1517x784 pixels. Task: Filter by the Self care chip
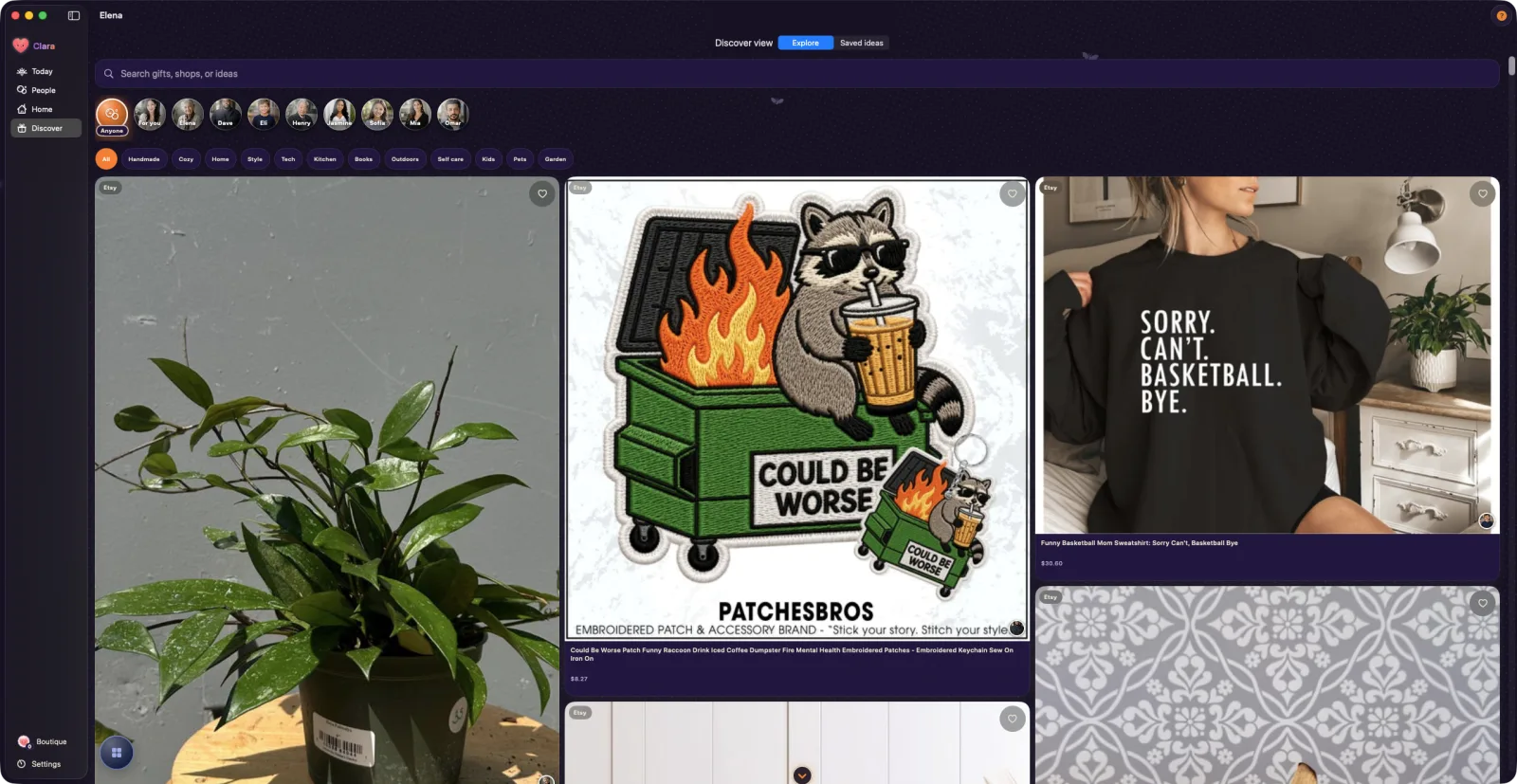tap(450, 159)
